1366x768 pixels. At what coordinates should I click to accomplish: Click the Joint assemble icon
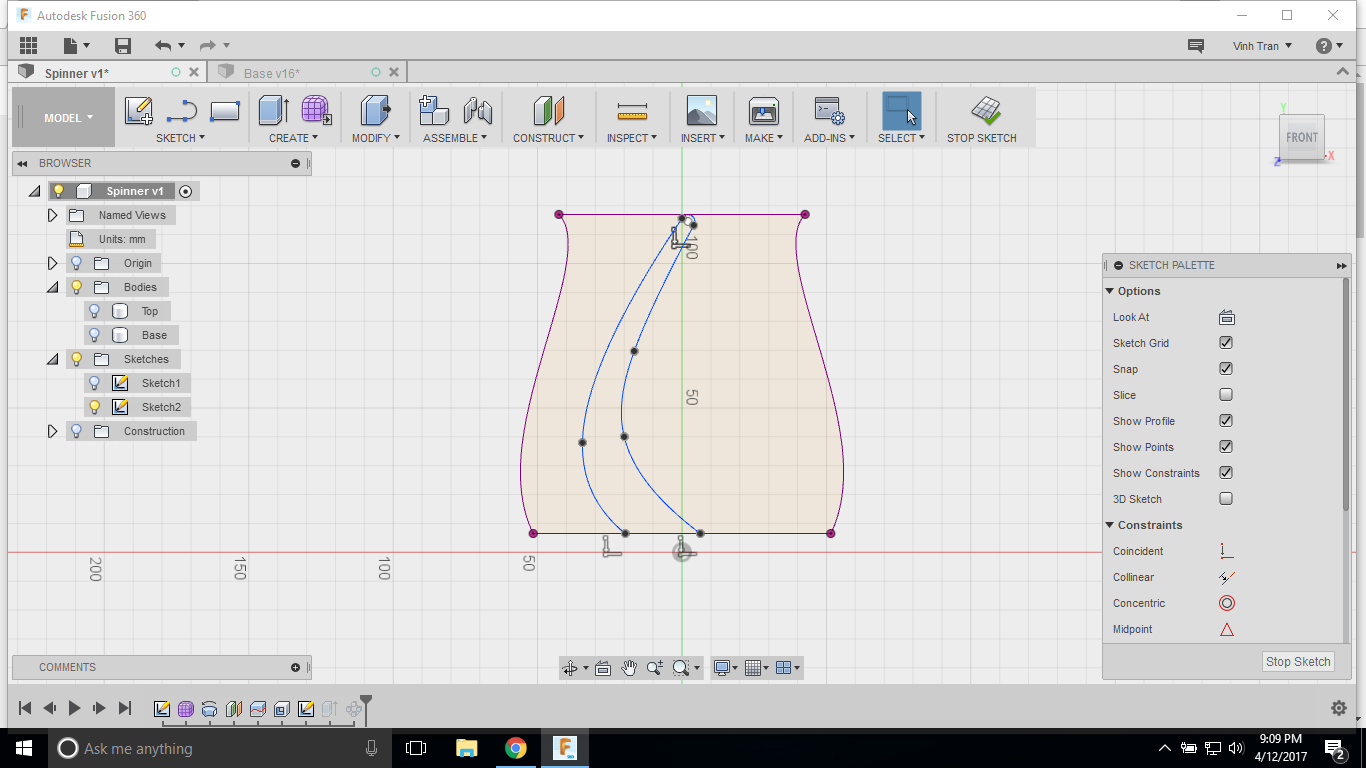[478, 111]
